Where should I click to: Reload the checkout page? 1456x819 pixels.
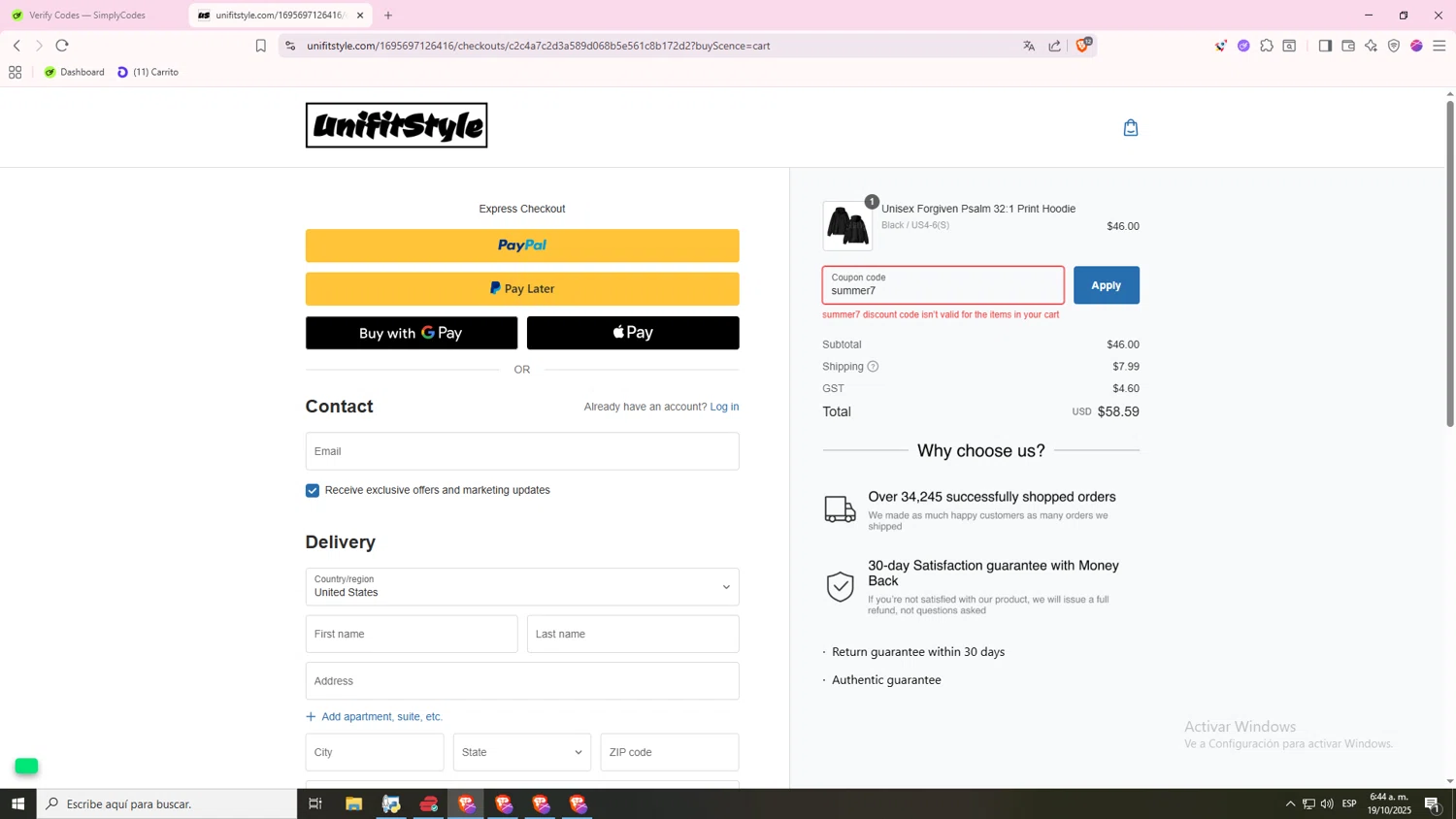(62, 46)
